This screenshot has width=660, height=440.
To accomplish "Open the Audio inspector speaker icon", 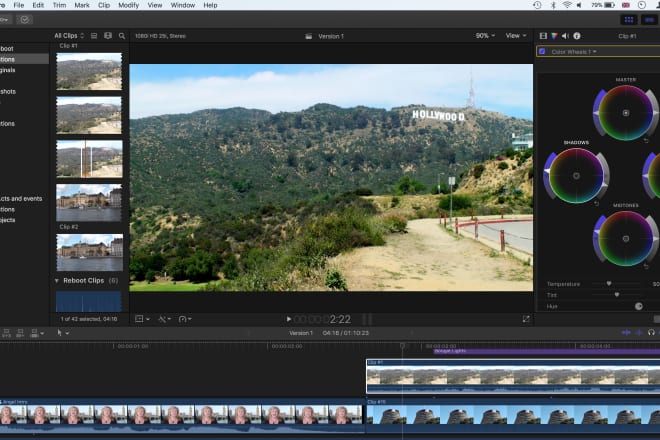I will [x=565, y=36].
